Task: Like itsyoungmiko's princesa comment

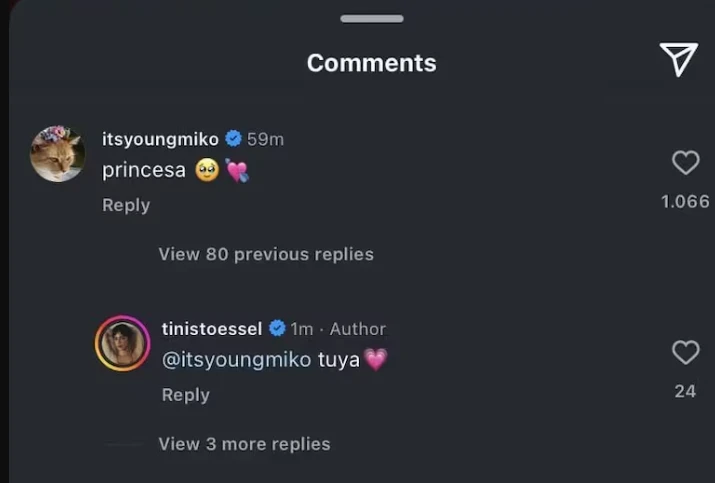Action: pyautogui.click(x=685, y=162)
